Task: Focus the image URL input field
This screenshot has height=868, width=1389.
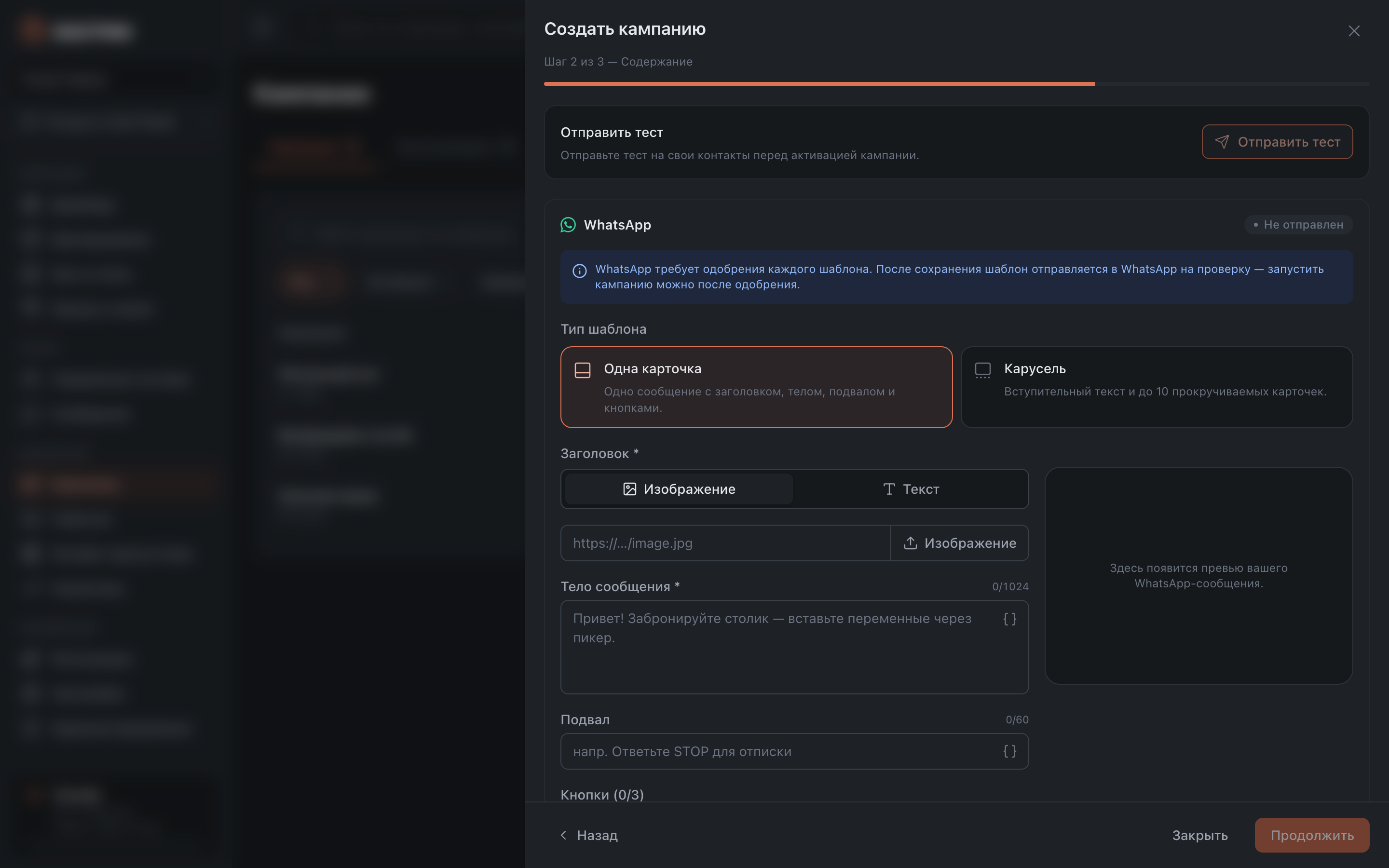Action: coord(725,543)
